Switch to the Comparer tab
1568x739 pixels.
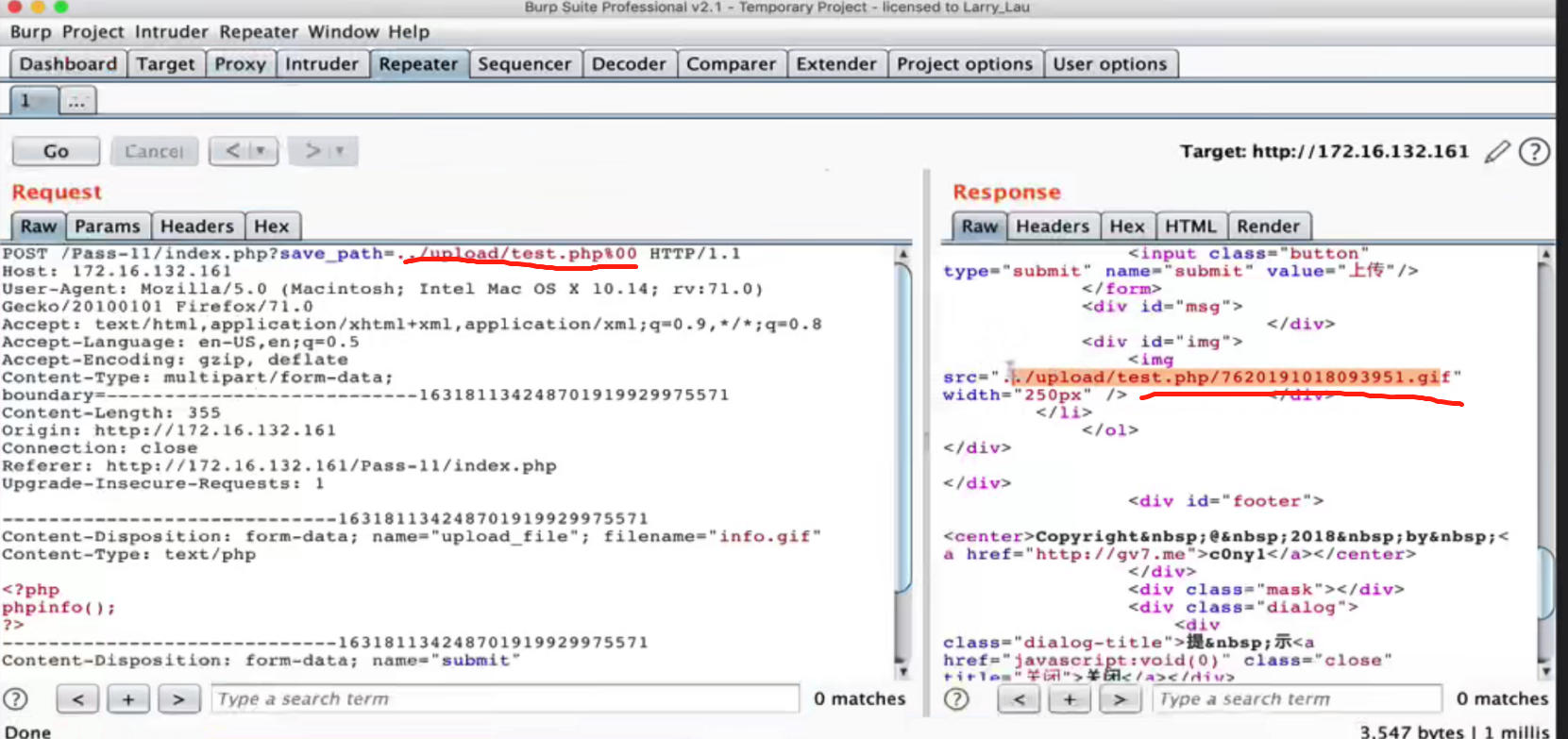[x=731, y=64]
